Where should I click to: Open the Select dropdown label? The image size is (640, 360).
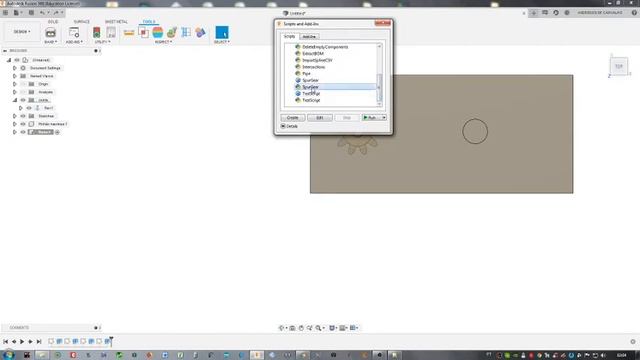(x=222, y=42)
